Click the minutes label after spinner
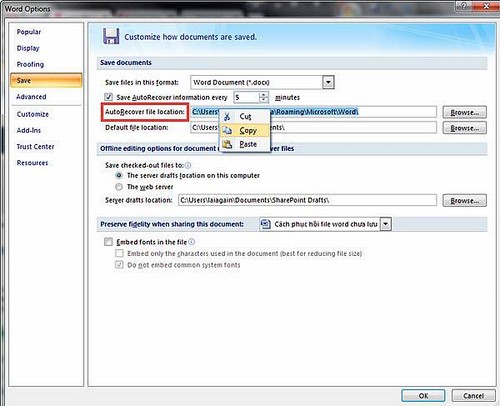 (287, 98)
